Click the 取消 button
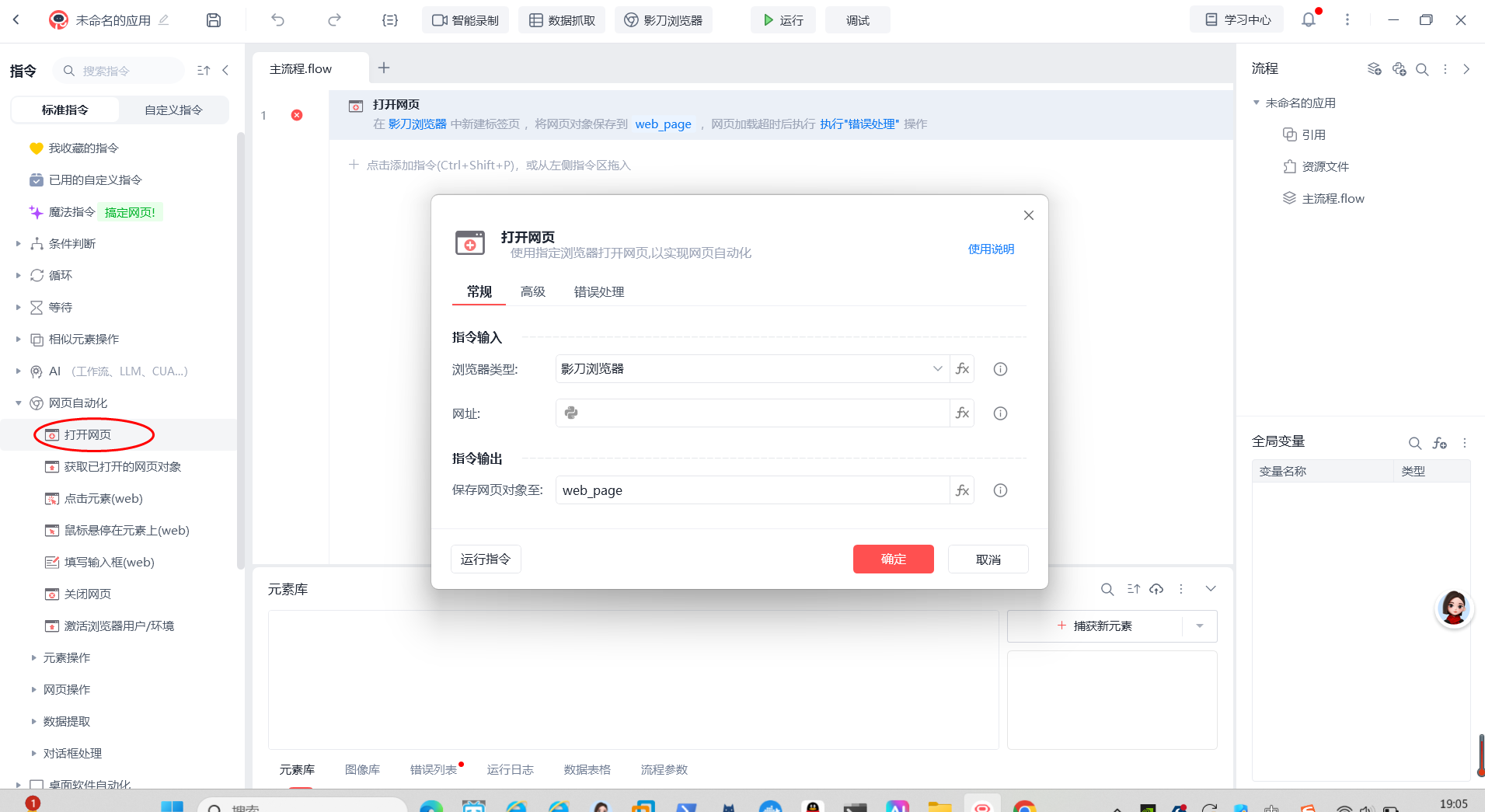Image resolution: width=1485 pixels, height=812 pixels. 988,559
